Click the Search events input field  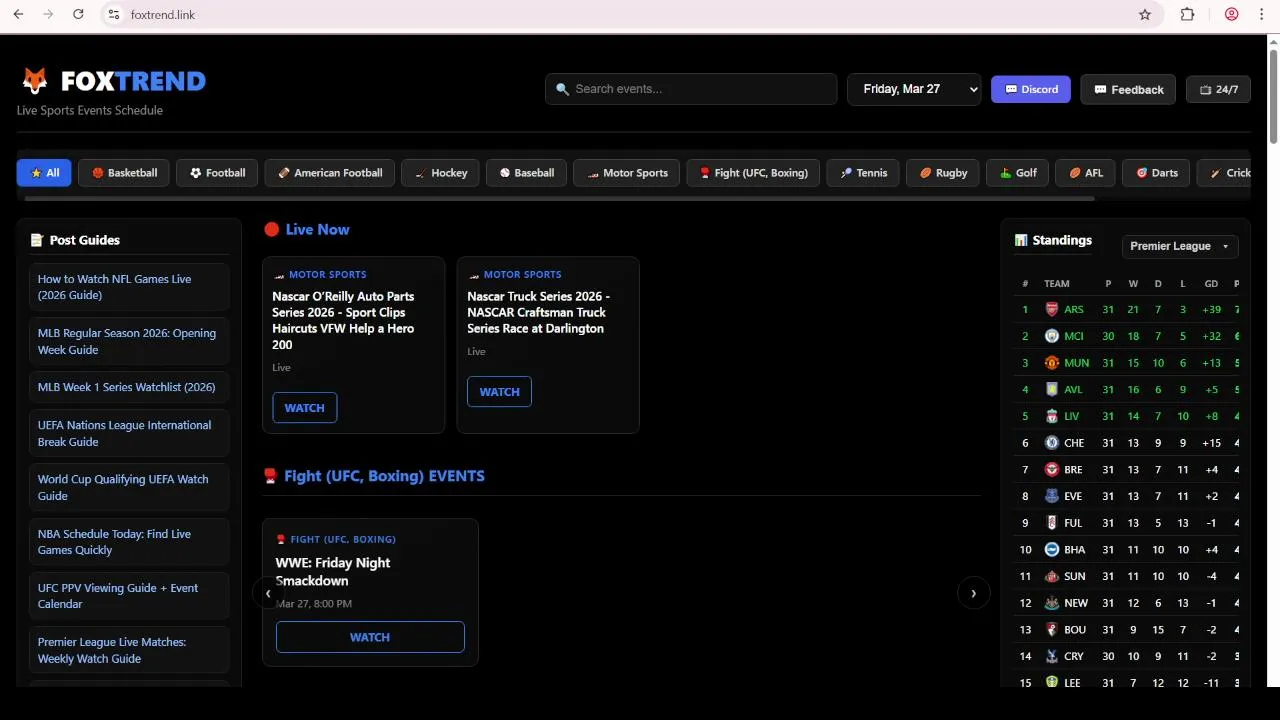pos(691,89)
